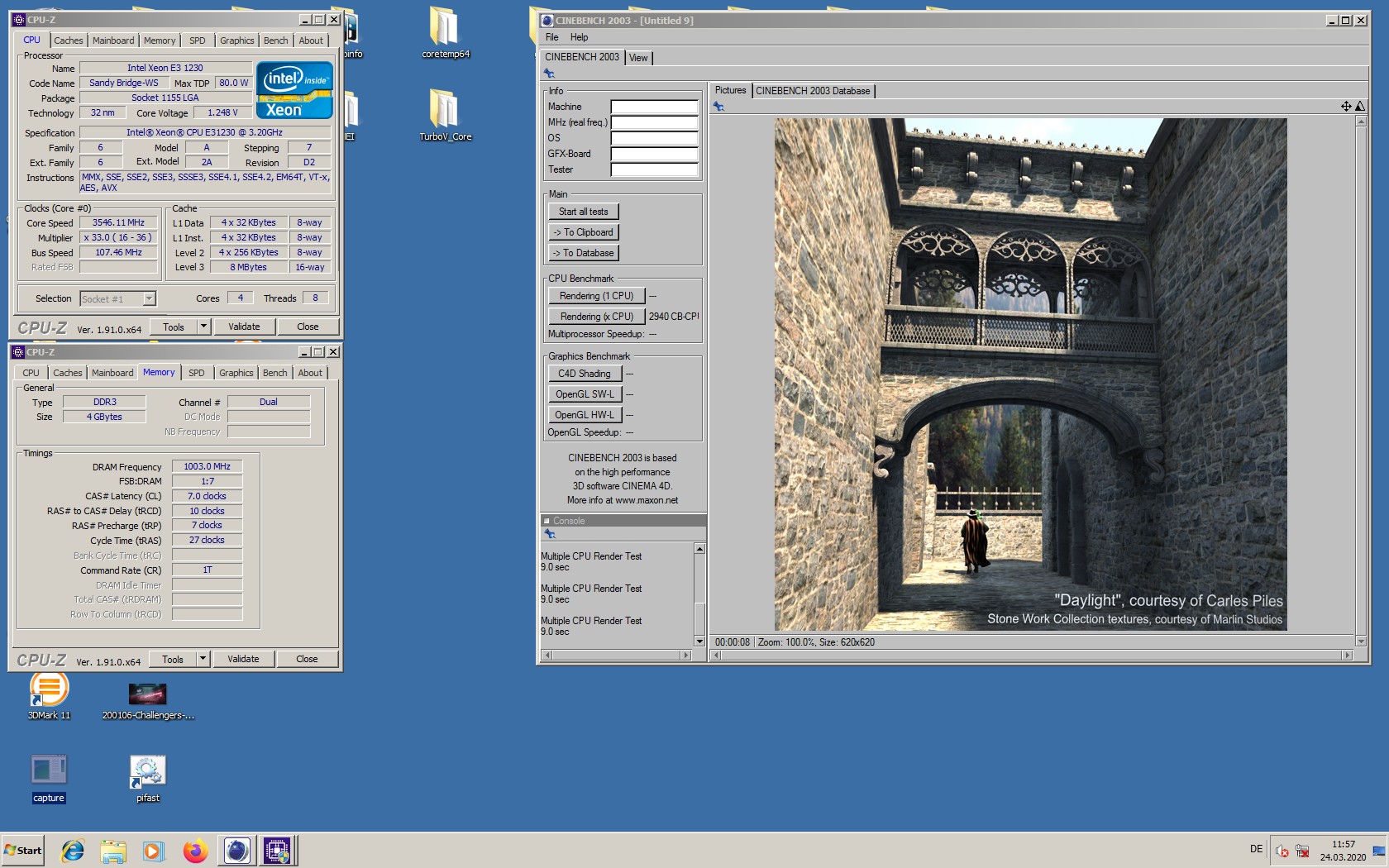1389x868 pixels.
Task: Switch to the View tab in Cinebench
Action: (x=638, y=58)
